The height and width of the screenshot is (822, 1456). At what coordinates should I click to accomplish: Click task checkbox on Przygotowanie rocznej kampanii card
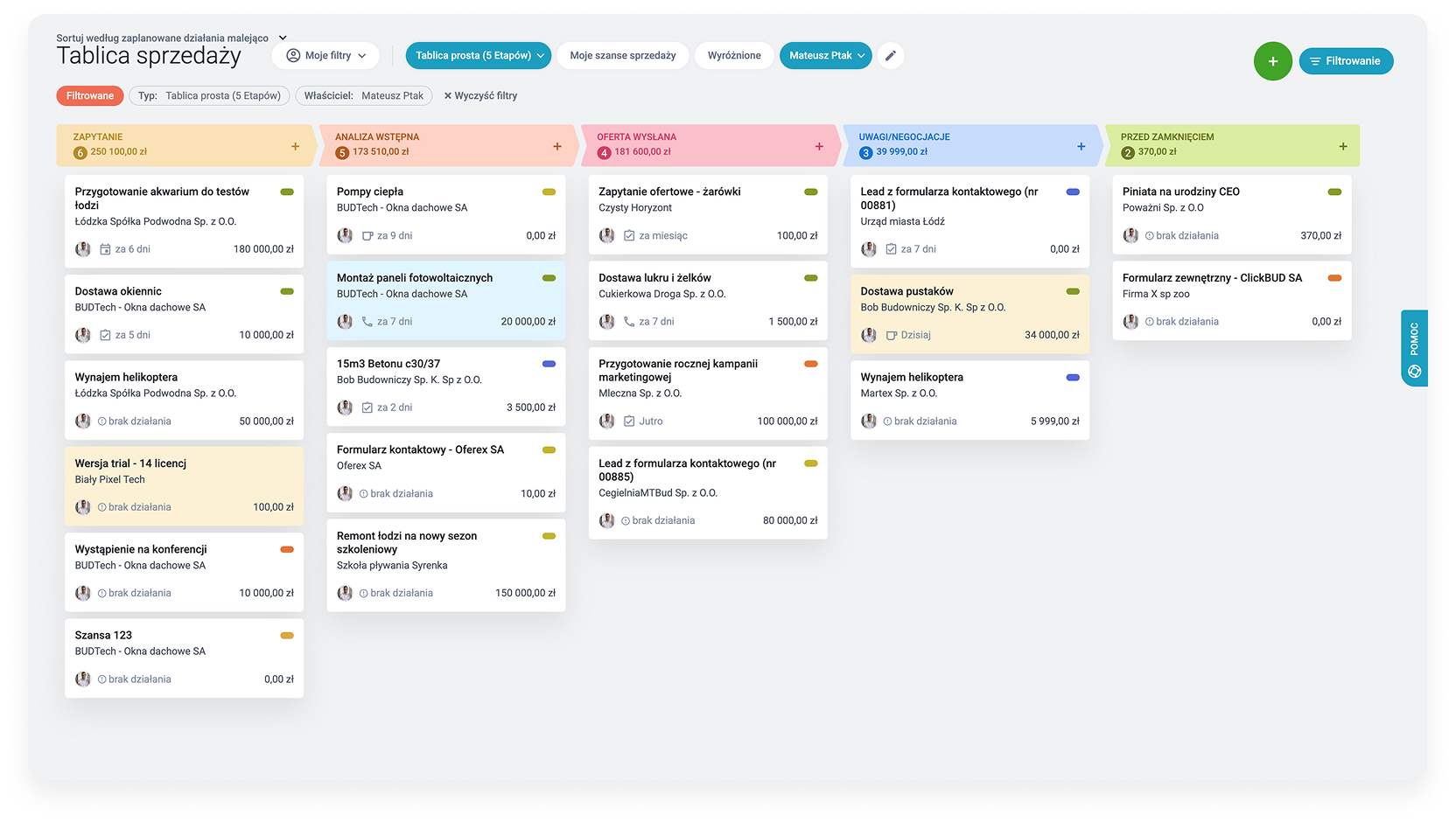[x=629, y=421]
